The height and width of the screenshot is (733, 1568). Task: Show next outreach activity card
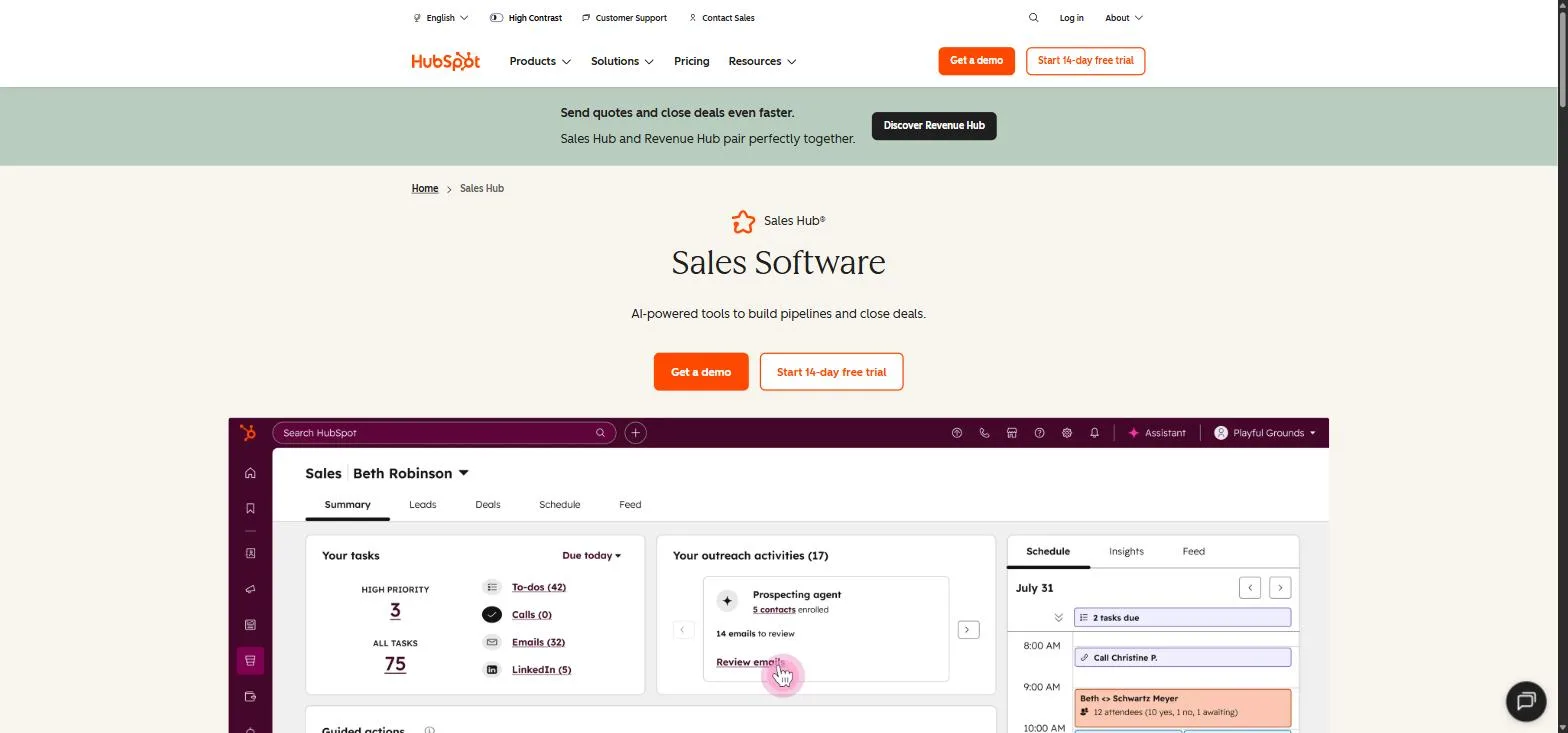(968, 630)
